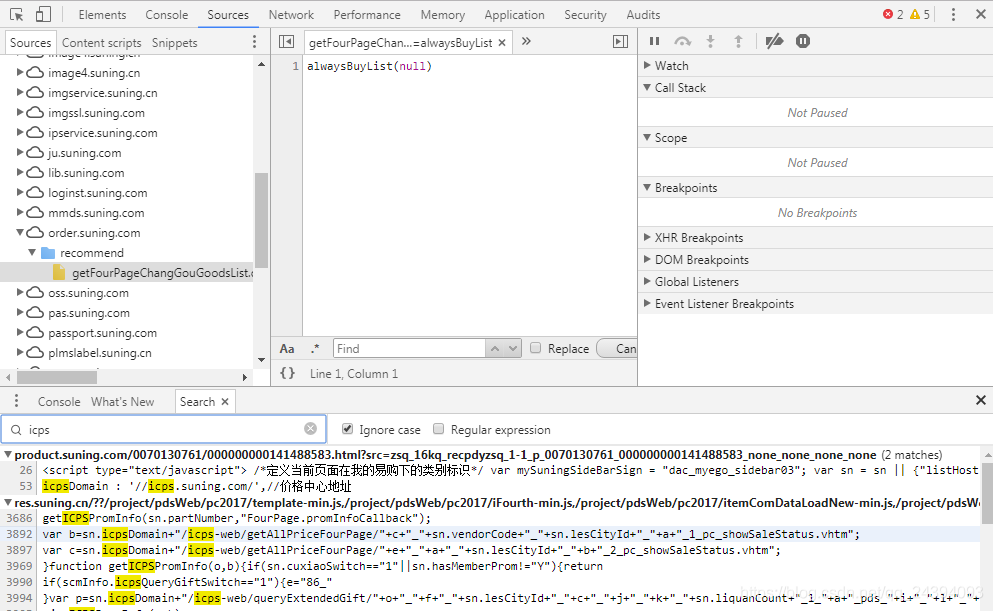Close the getFourPageChan file tab

(x=502, y=42)
